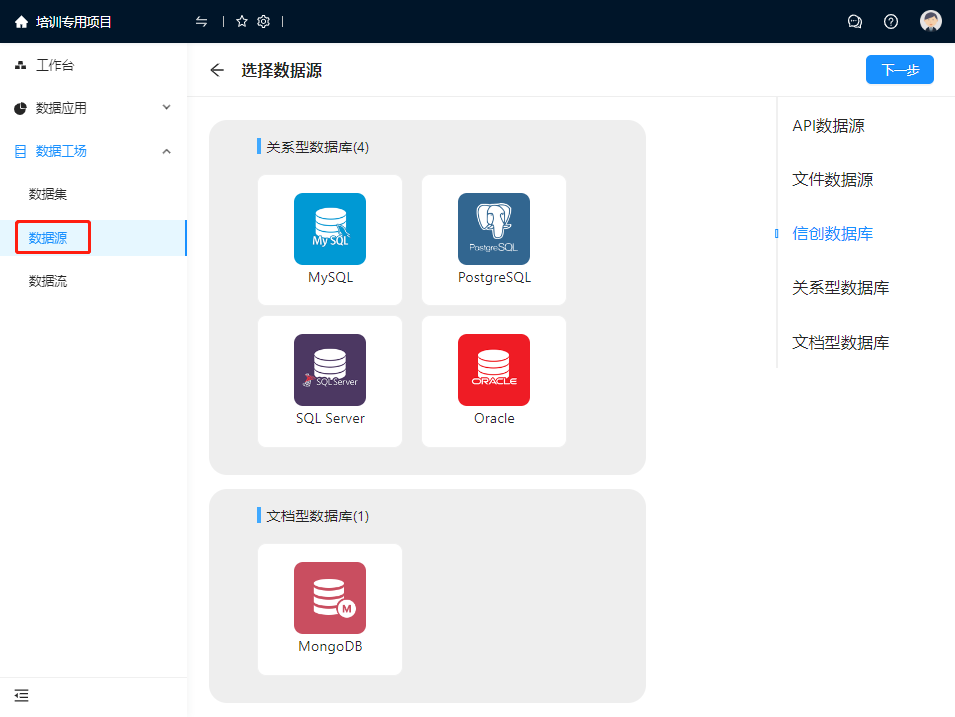Screen dimensions: 955x717
Task: Choose the PostgreSQL data source icon
Action: point(494,229)
